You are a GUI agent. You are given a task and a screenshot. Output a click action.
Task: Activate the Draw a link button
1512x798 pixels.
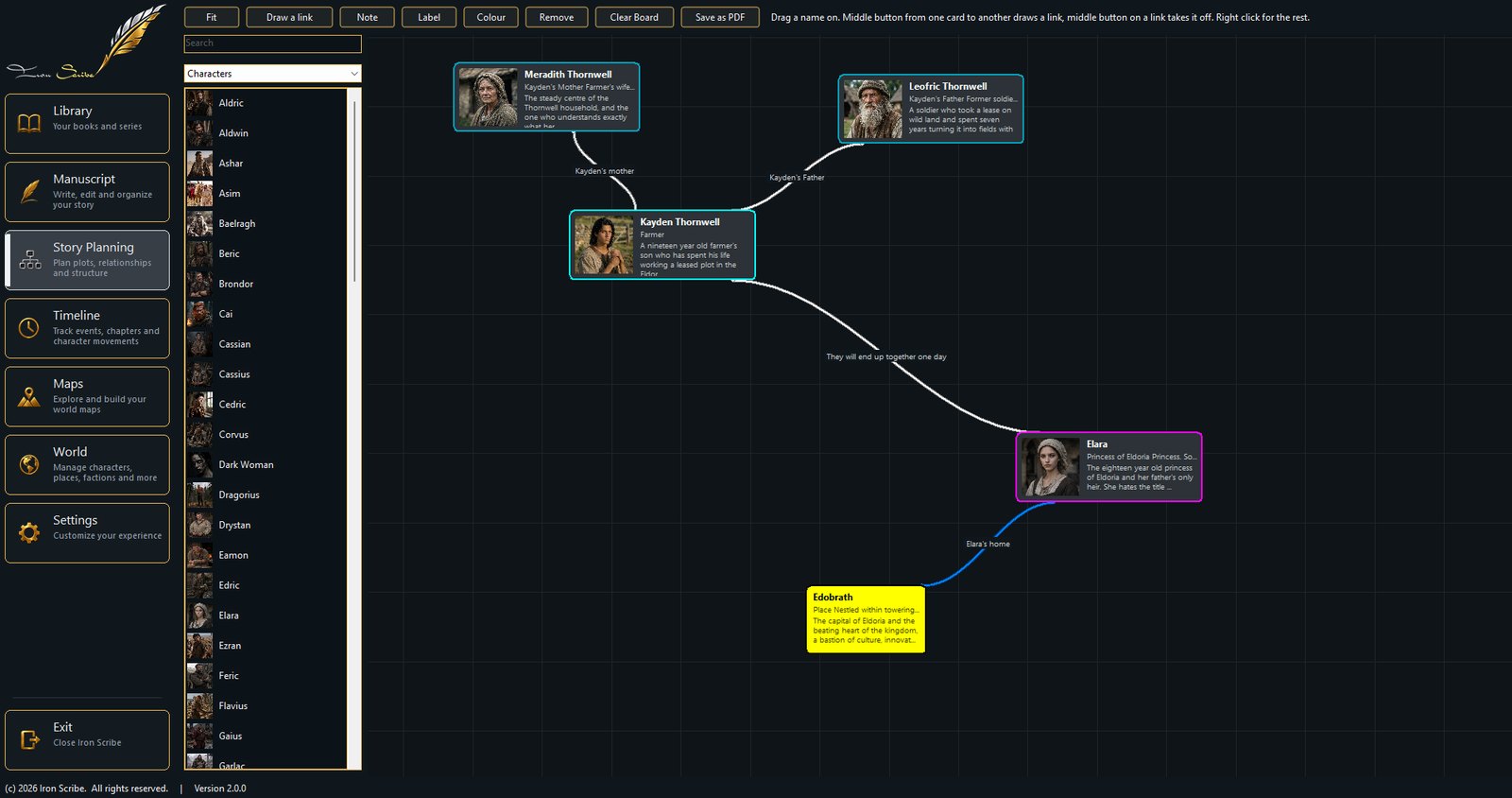pyautogui.click(x=289, y=17)
